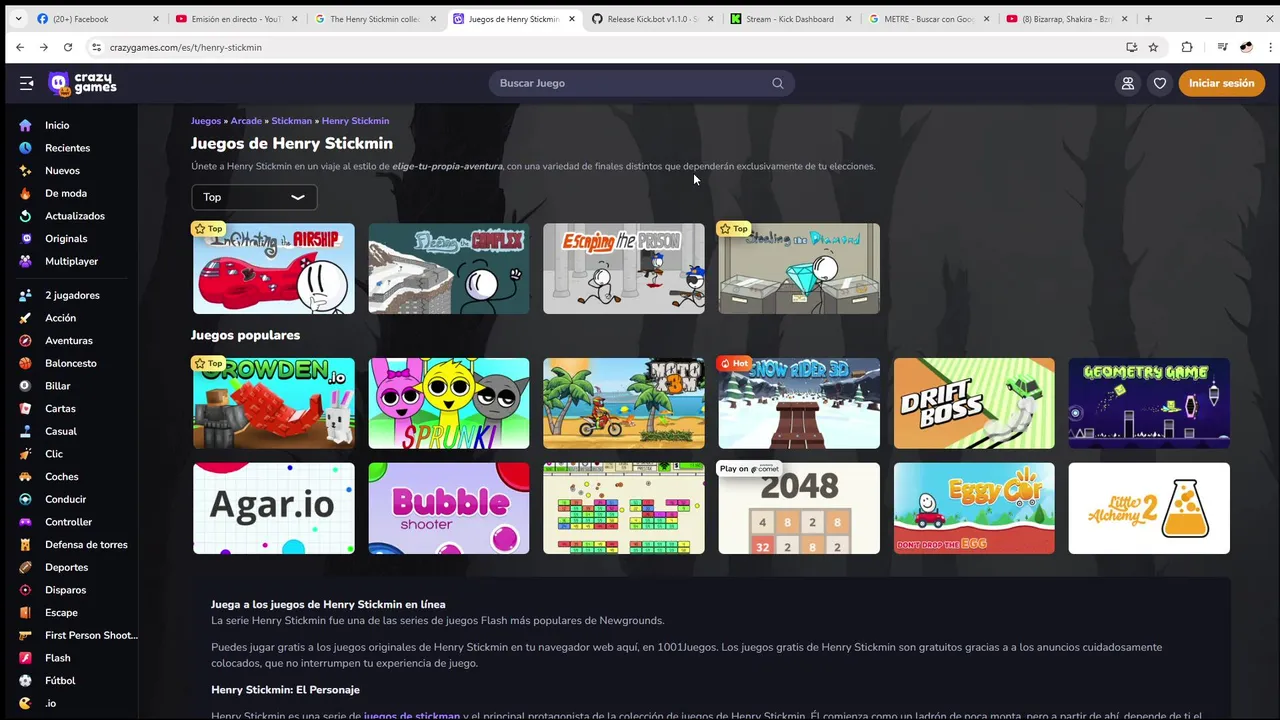Click the Baloncesto basketball icon
Viewport: 1280px width, 720px height.
tap(25, 363)
